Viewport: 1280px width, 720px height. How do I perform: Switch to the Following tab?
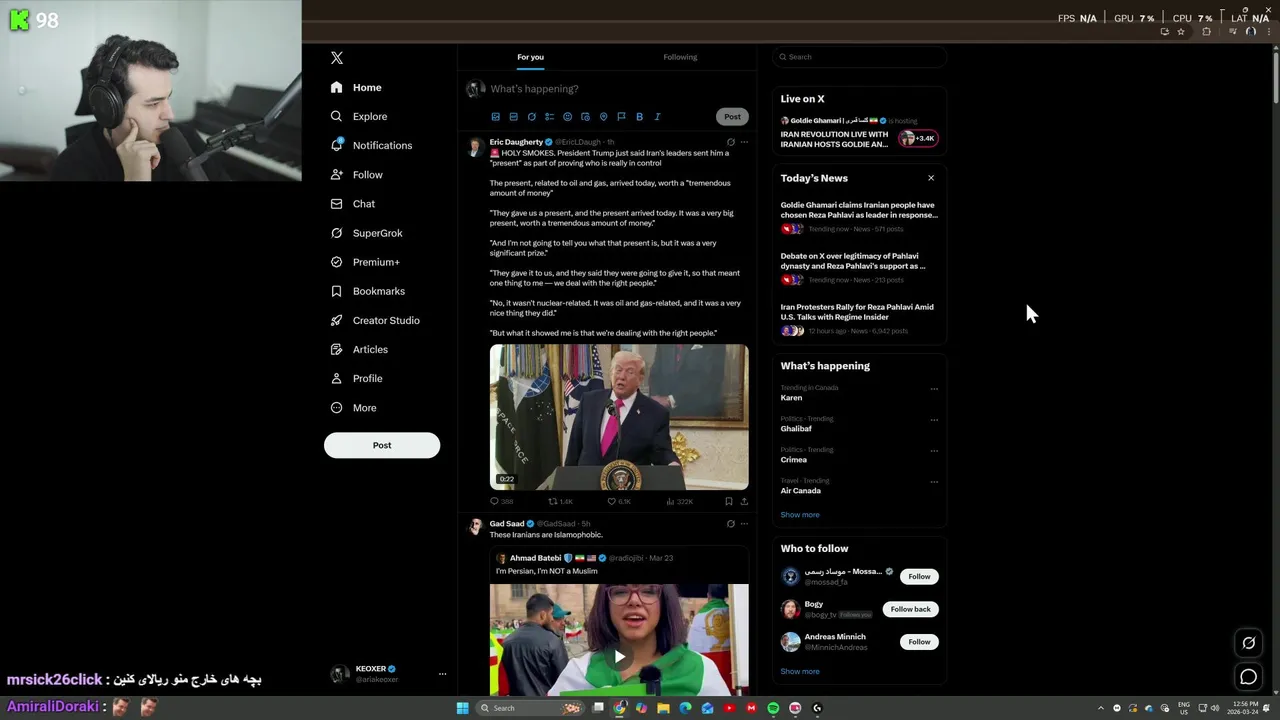click(x=680, y=57)
